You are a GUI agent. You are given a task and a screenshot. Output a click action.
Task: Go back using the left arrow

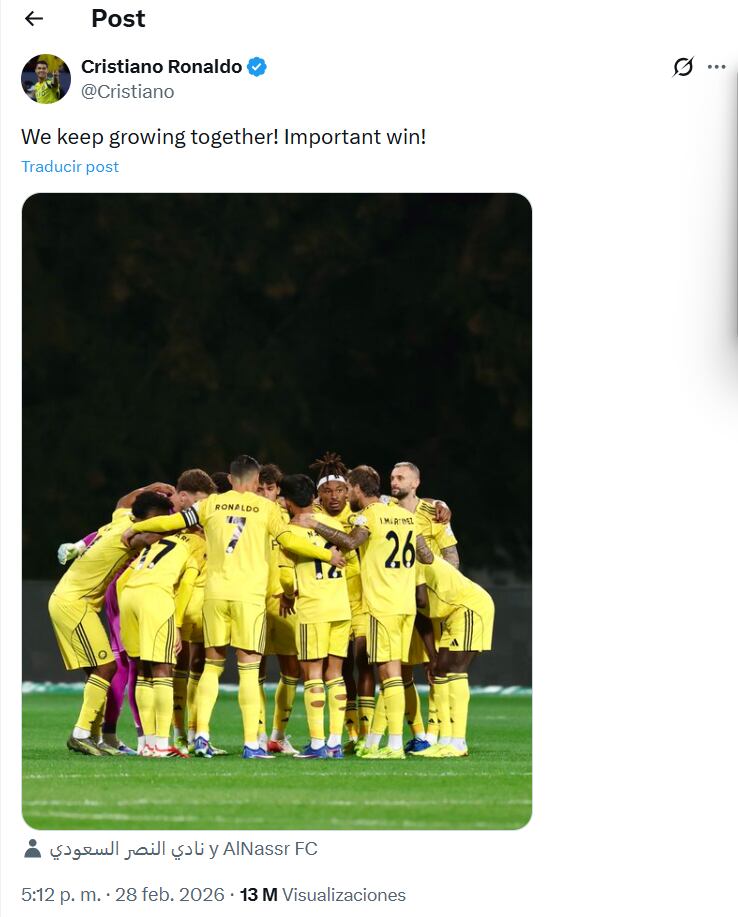34,19
